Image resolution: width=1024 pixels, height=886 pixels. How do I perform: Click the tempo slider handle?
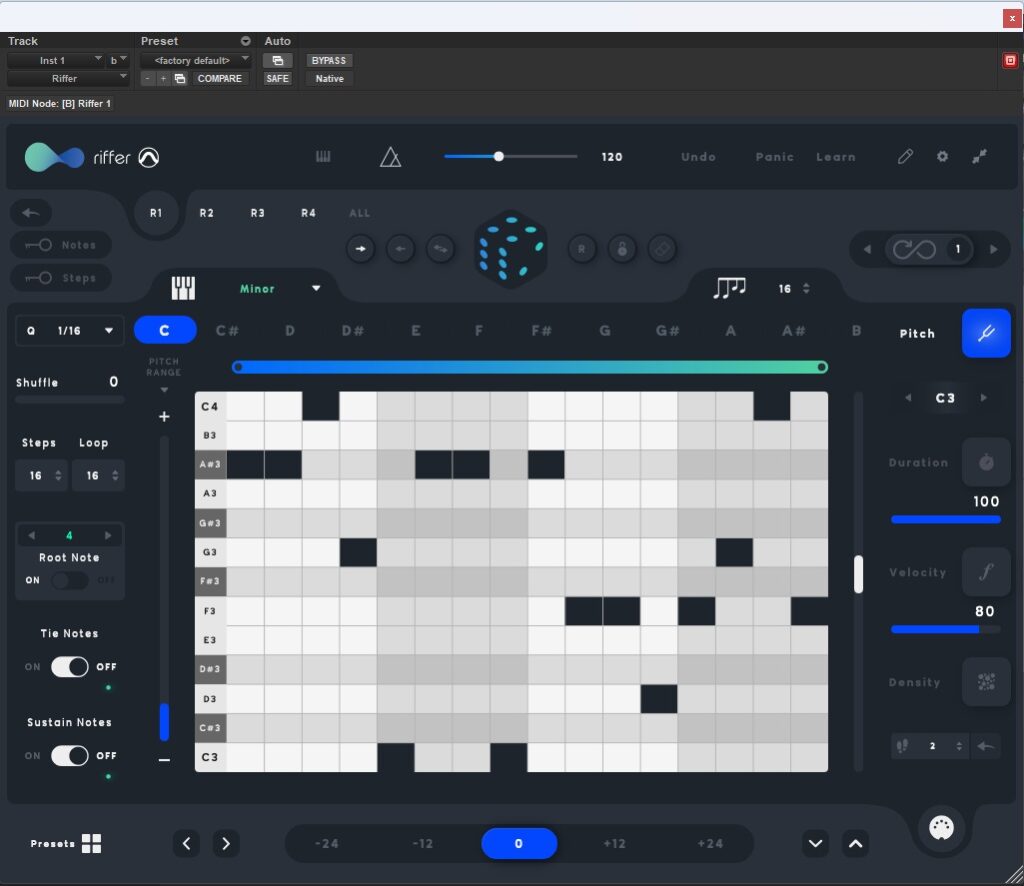click(x=499, y=156)
